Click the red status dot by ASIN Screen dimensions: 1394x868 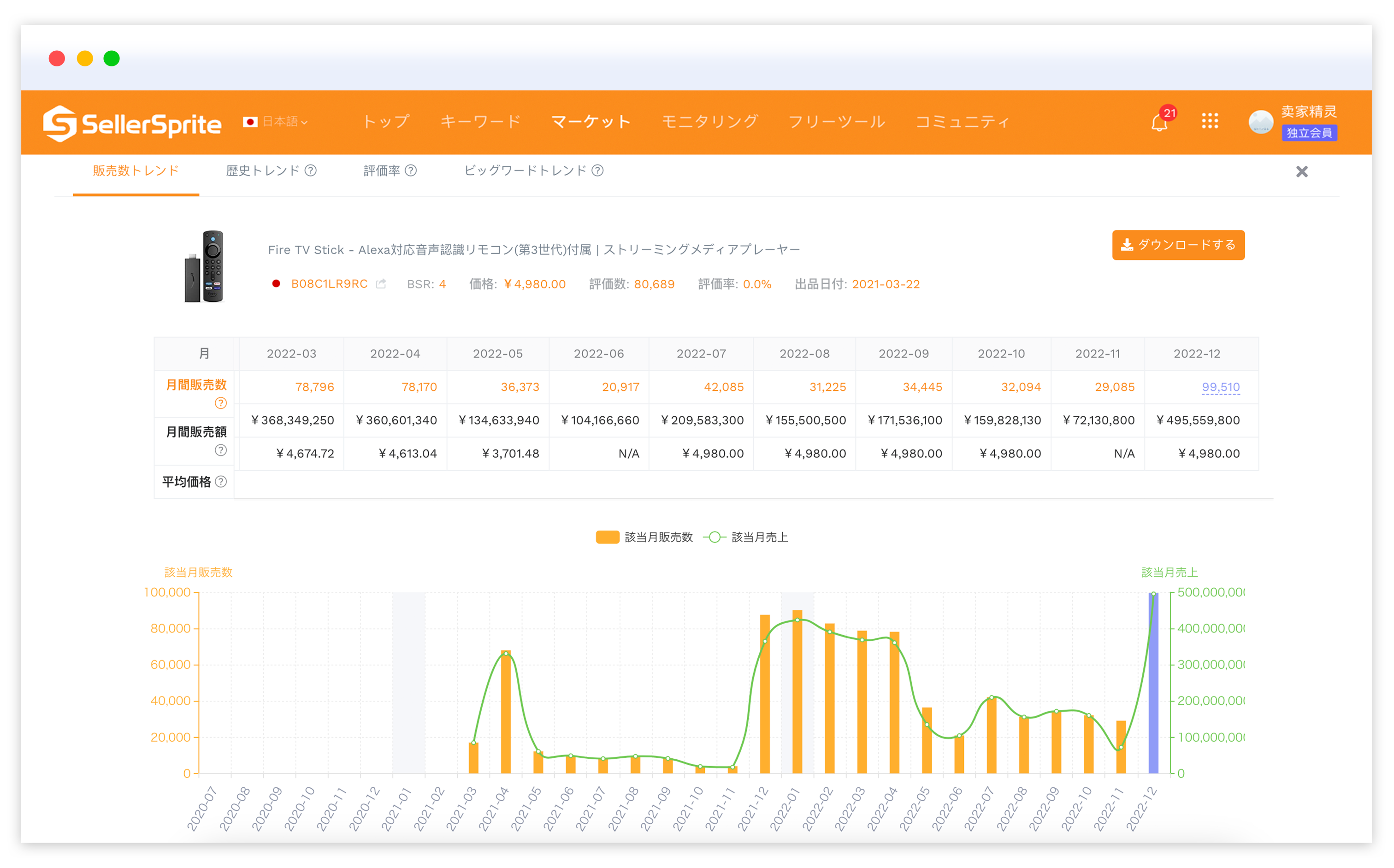pos(276,283)
